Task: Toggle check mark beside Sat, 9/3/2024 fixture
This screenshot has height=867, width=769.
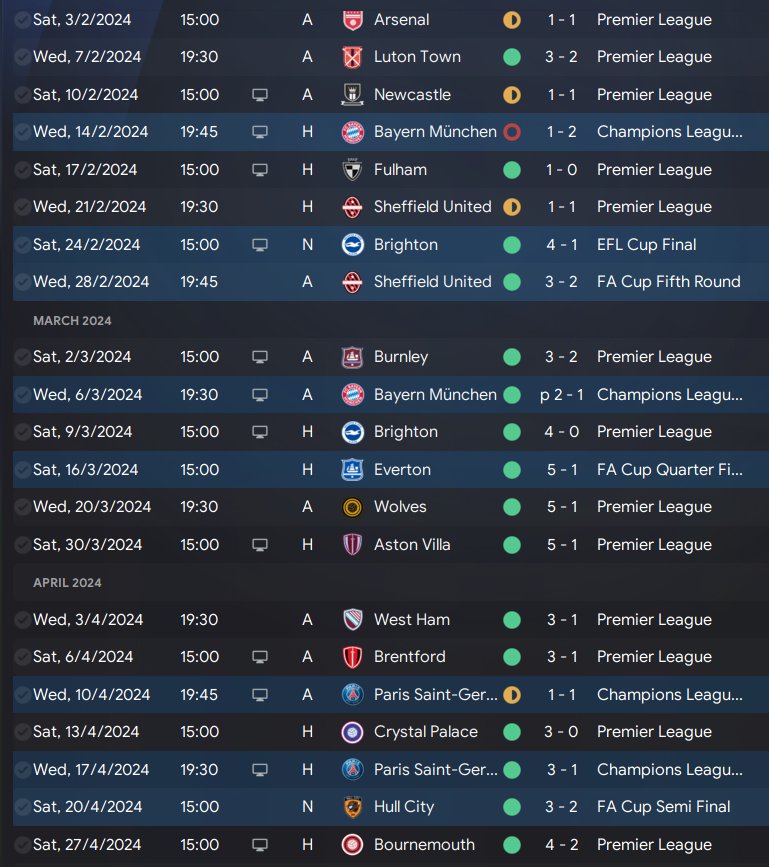Action: click(x=22, y=432)
